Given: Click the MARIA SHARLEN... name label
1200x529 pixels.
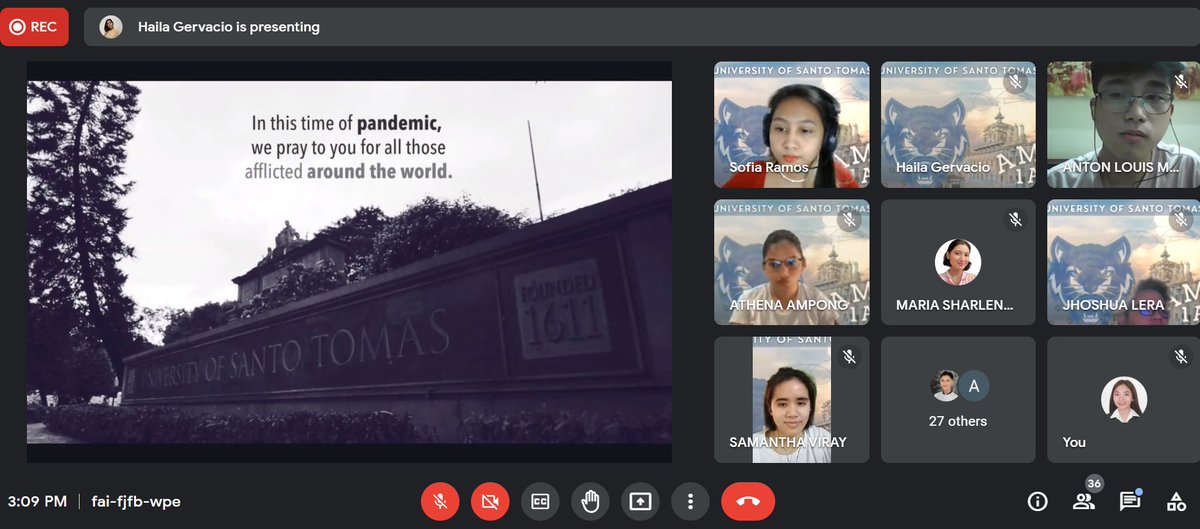Looking at the screenshot, I should tap(954, 305).
